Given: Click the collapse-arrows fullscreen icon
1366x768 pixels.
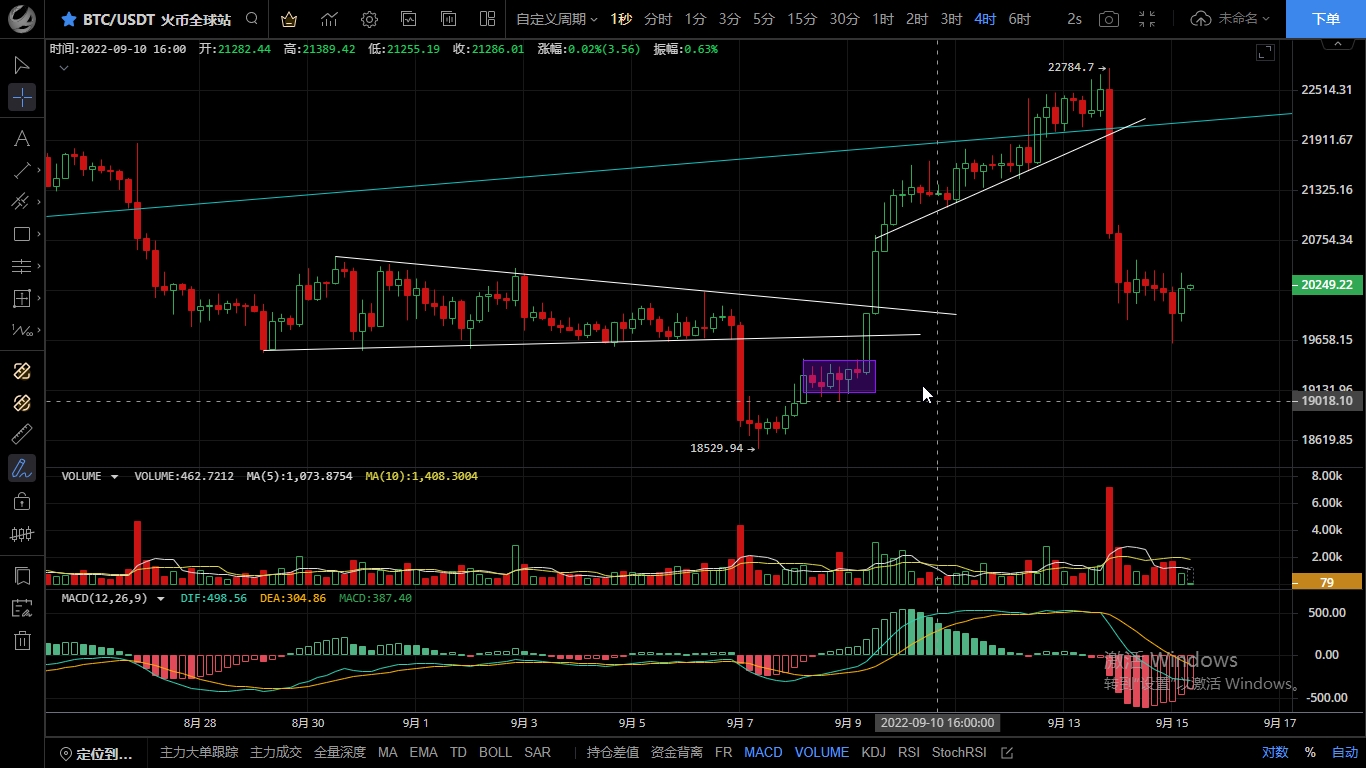Looking at the screenshot, I should (x=1147, y=19).
